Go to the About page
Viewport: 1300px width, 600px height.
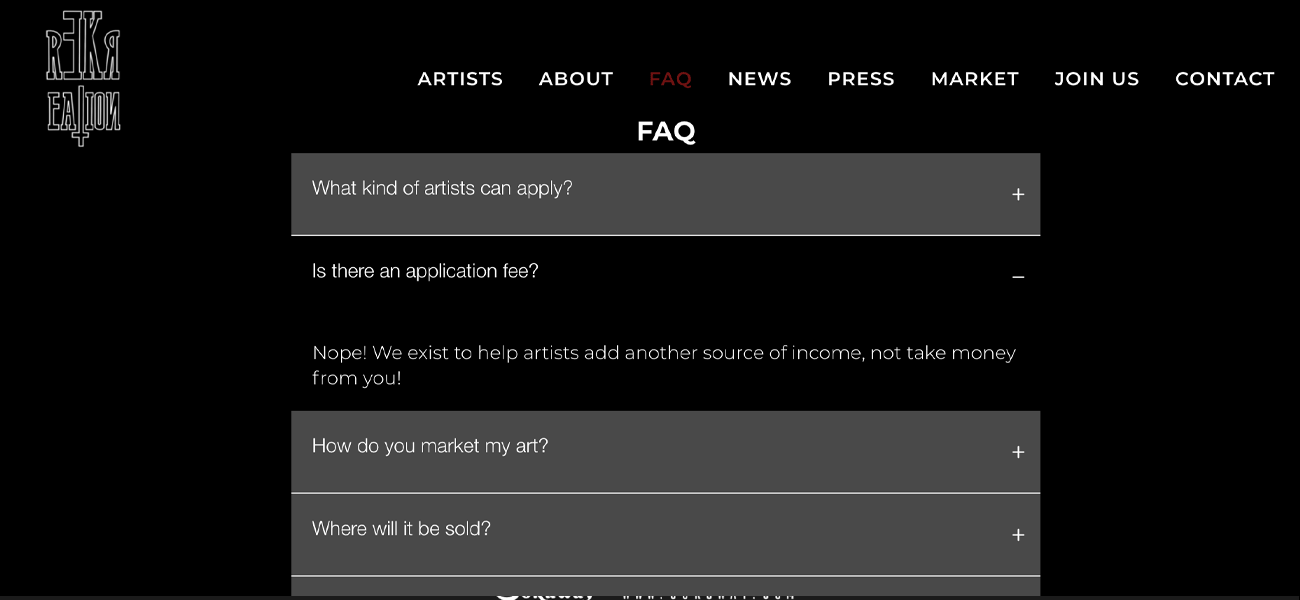pos(576,79)
